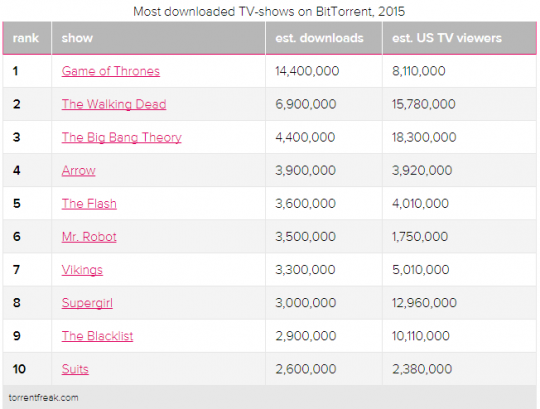Image resolution: width=540 pixels, height=409 pixels.
Task: Open The Walking Dead link
Action: [114, 104]
